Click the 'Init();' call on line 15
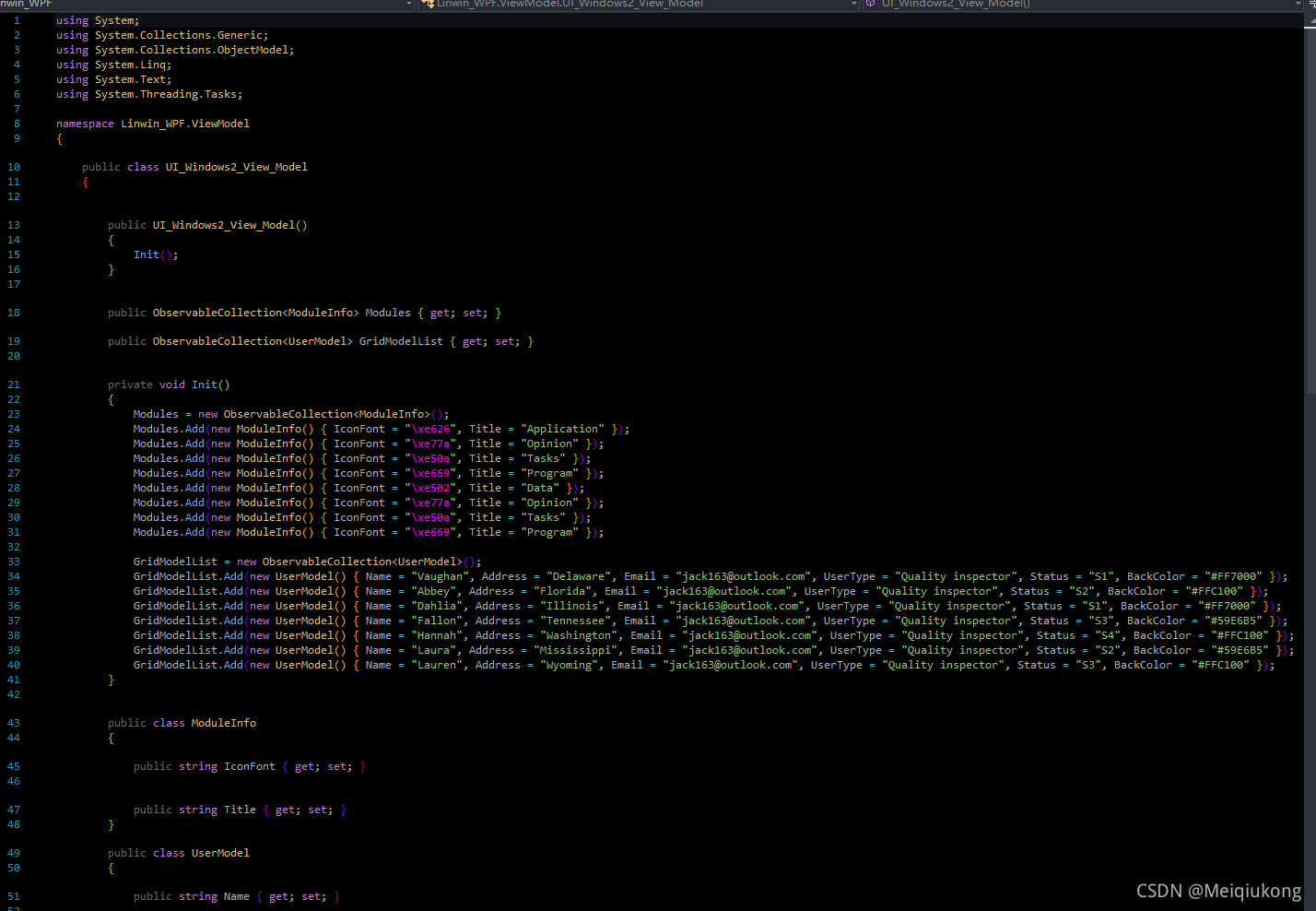The image size is (1316, 911). click(x=156, y=254)
